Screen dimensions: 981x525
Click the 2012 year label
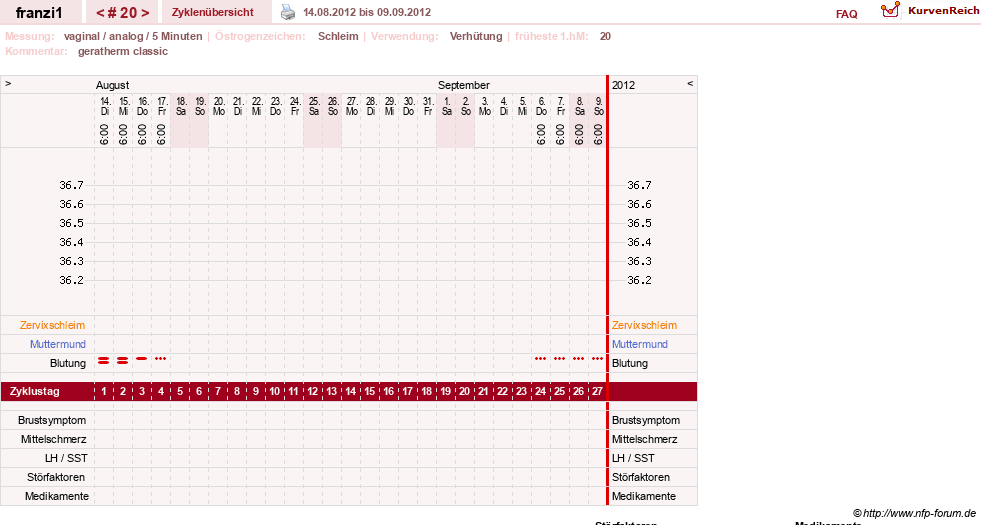click(x=623, y=85)
